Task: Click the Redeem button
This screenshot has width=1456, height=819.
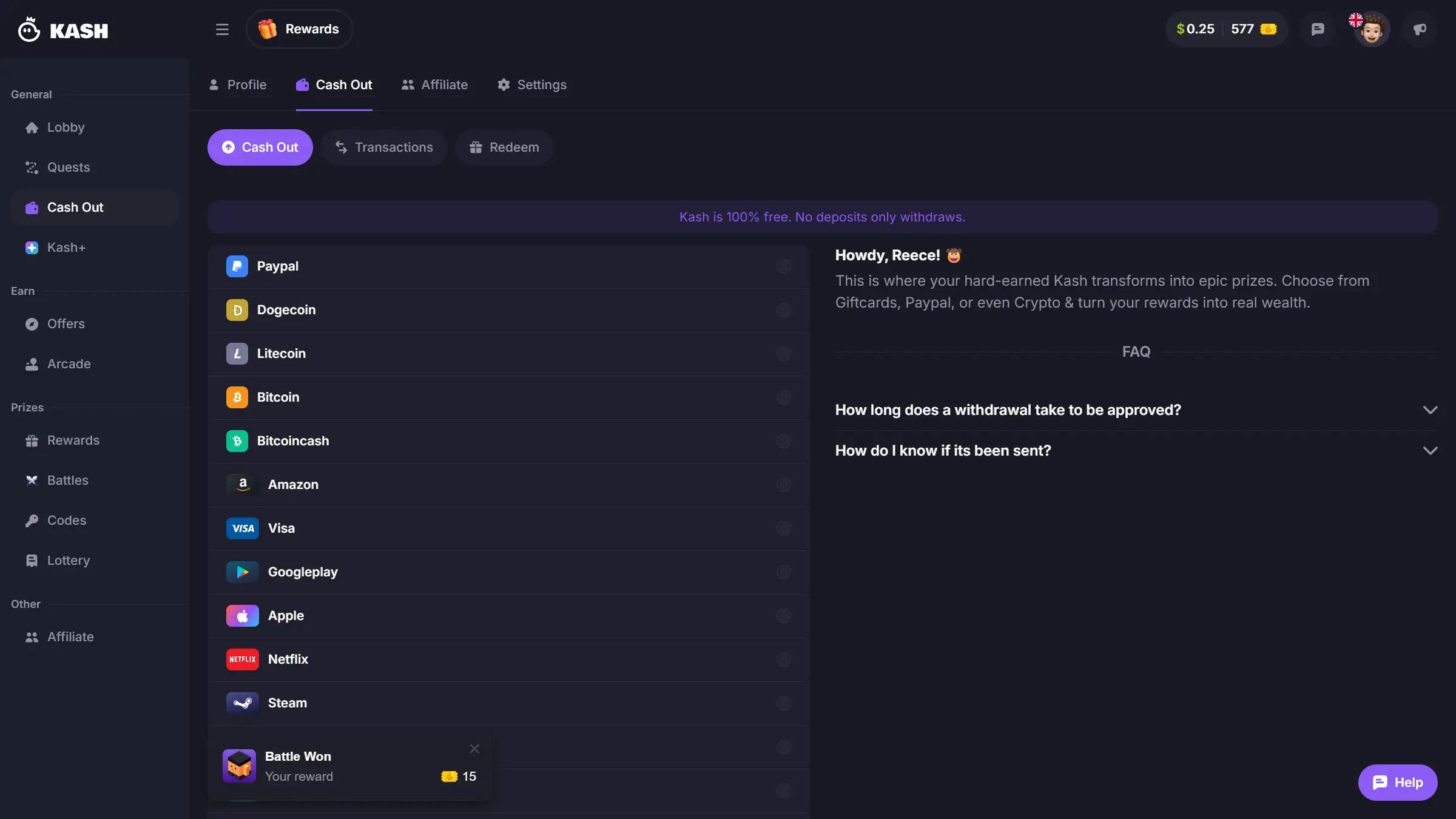Action: [504, 147]
